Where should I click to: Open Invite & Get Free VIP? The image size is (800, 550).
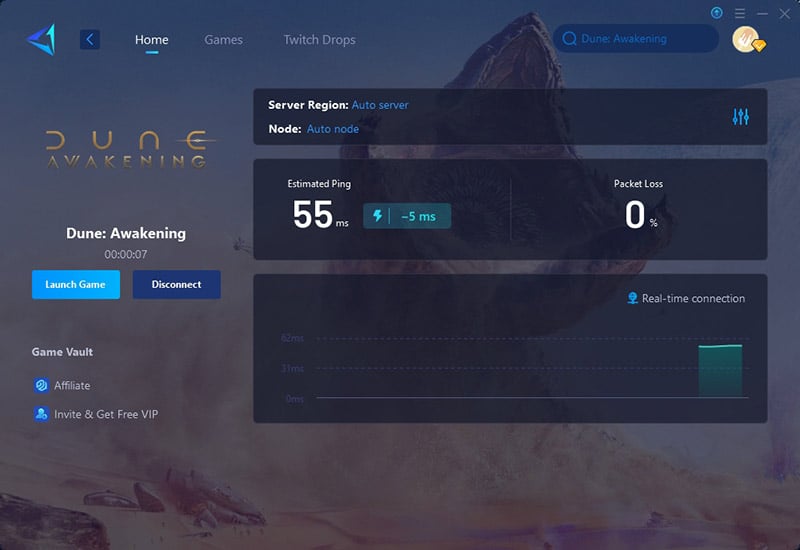106,414
